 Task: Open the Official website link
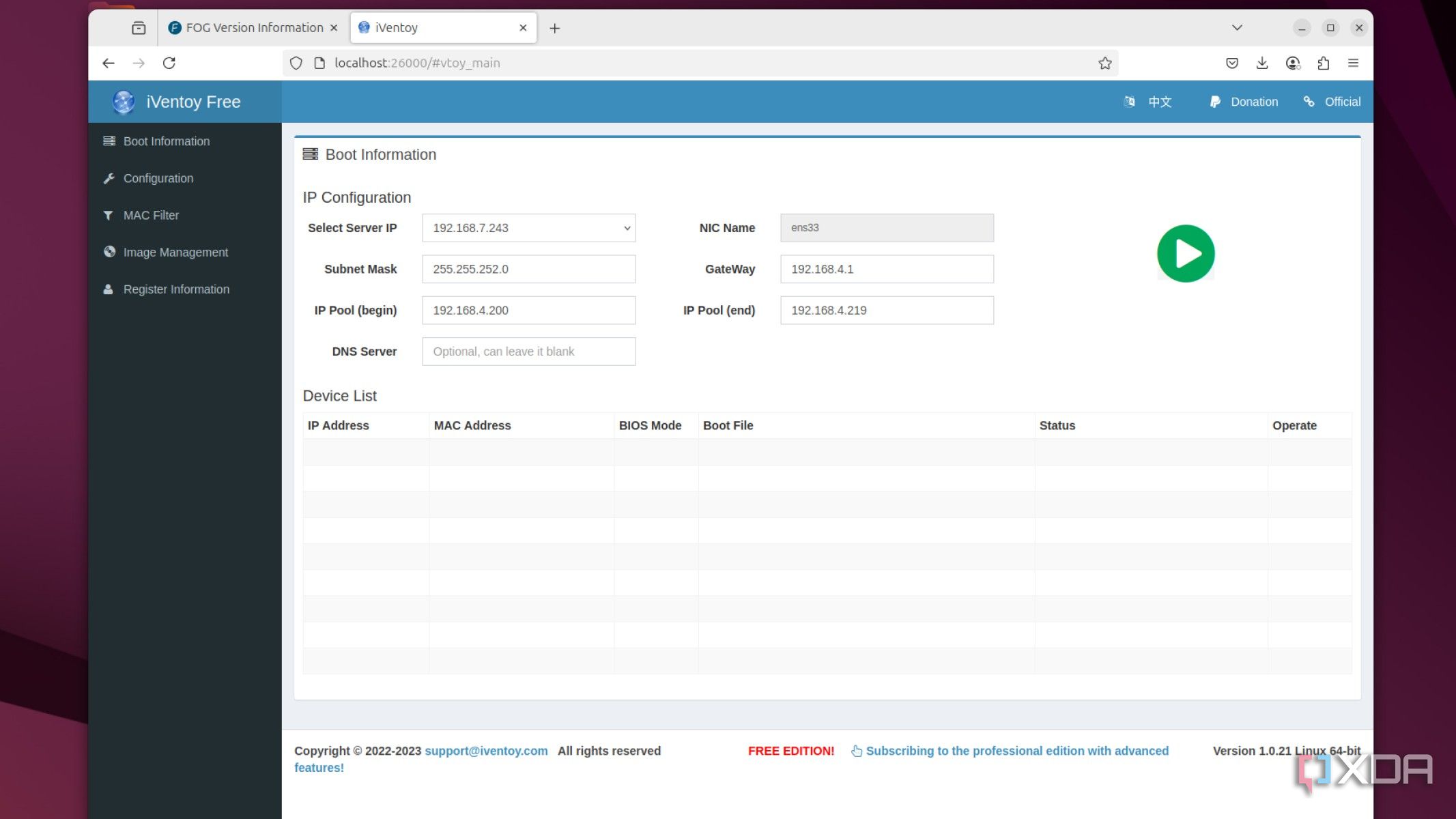pos(1332,102)
